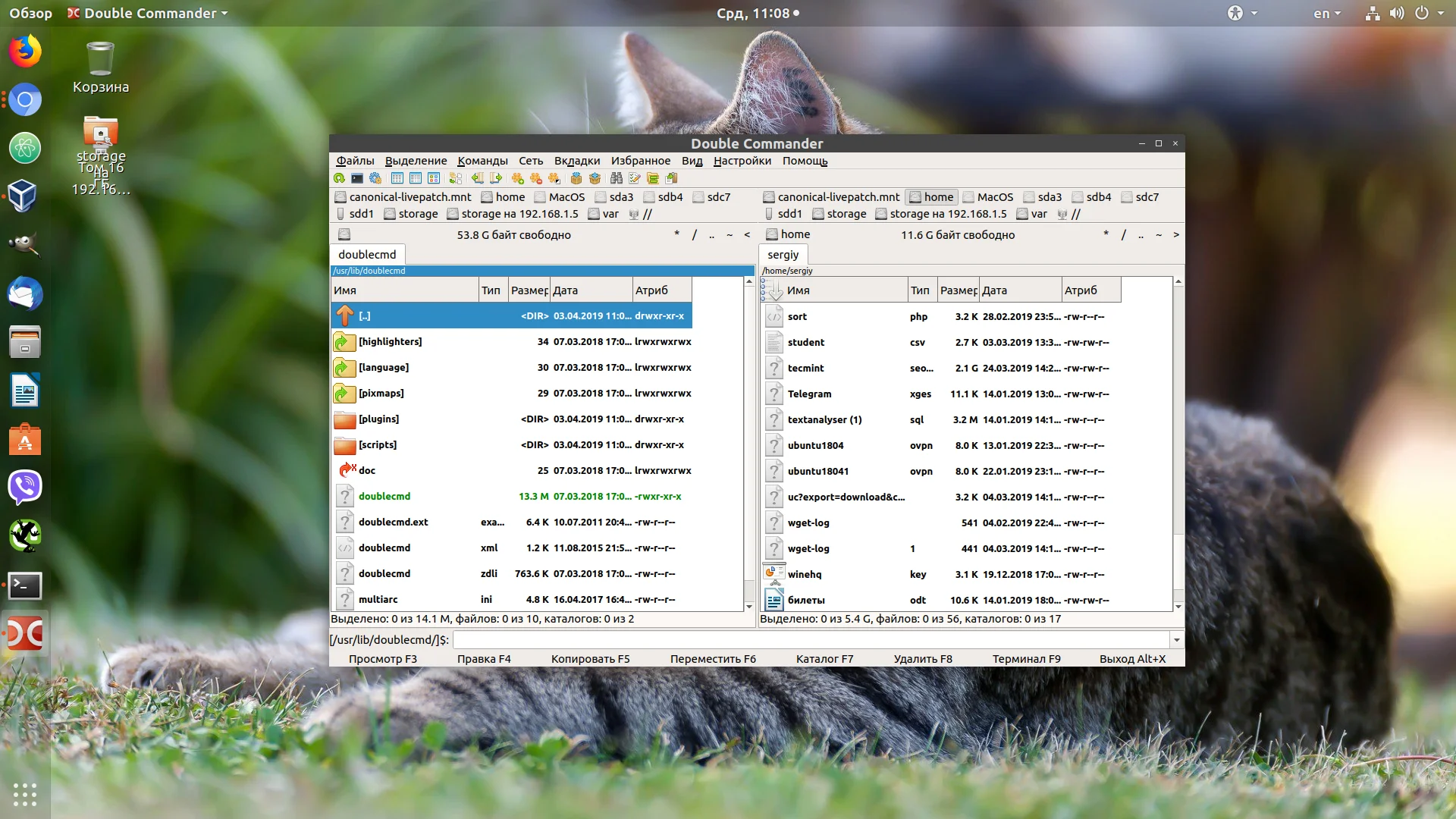Open terminal from toolbar icon
The width and height of the screenshot is (1456, 819).
(357, 178)
